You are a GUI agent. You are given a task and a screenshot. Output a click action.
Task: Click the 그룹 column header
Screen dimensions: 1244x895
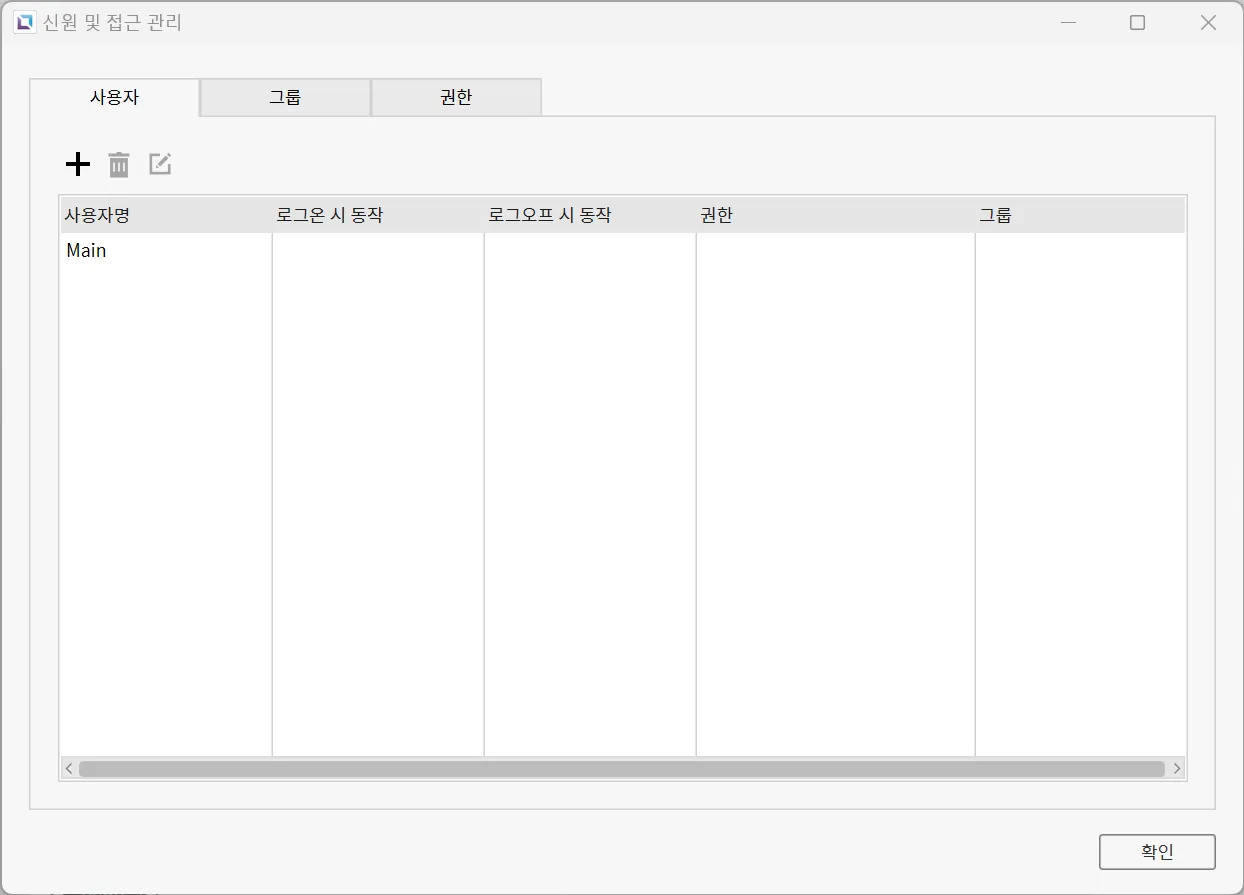pos(1078,215)
